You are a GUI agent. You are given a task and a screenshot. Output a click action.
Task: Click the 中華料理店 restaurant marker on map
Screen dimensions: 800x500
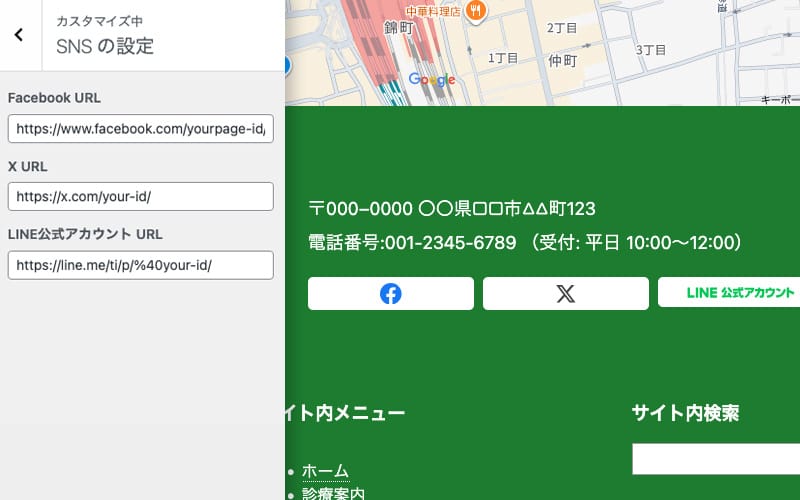point(475,11)
